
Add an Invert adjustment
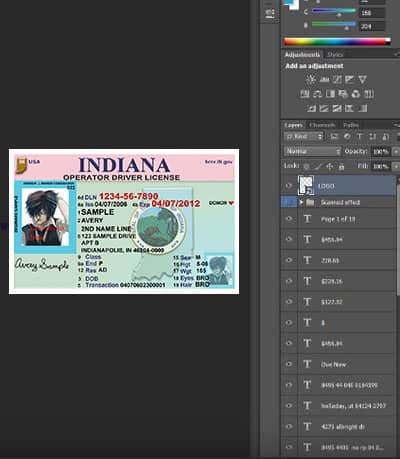click(311, 108)
